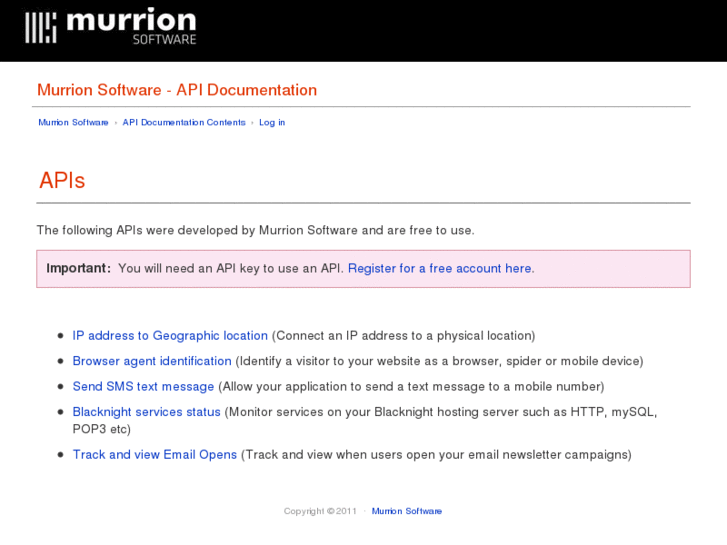Click the 'Murrion Software - API Documentation' title
This screenshot has height=545, width=727.
pyautogui.click(x=177, y=90)
